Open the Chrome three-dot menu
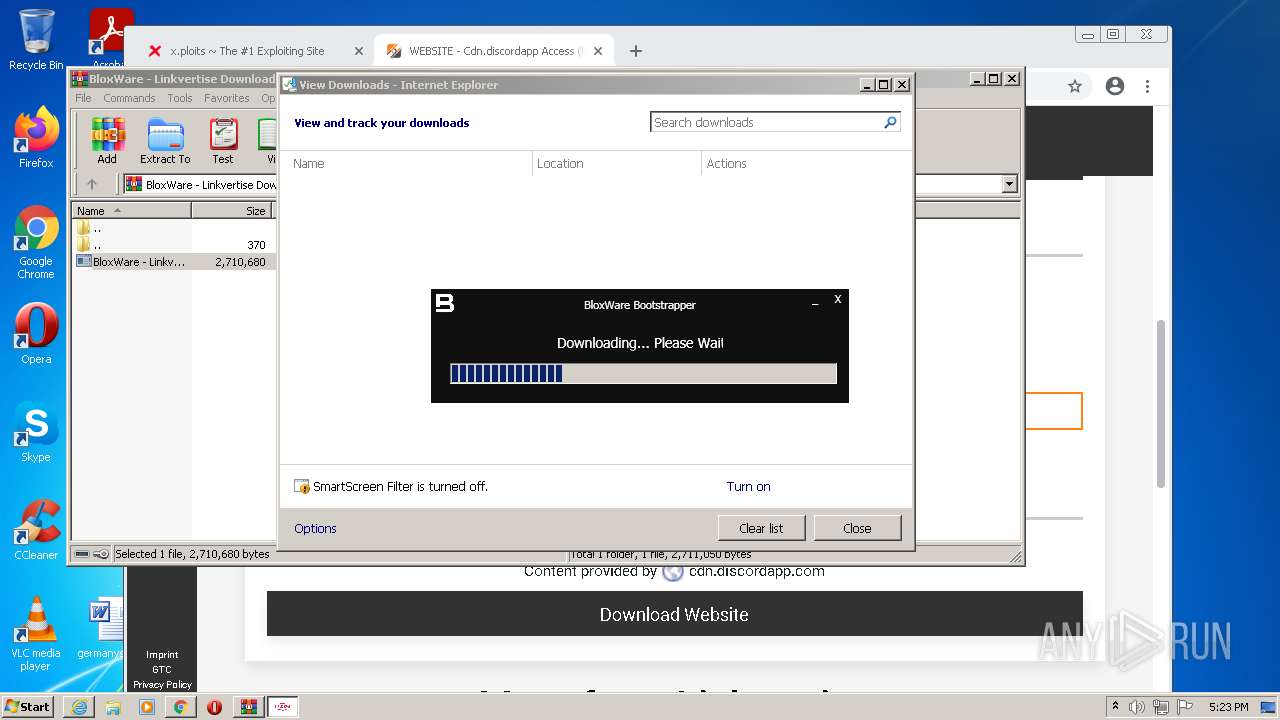The width and height of the screenshot is (1280, 720). pyautogui.click(x=1148, y=86)
